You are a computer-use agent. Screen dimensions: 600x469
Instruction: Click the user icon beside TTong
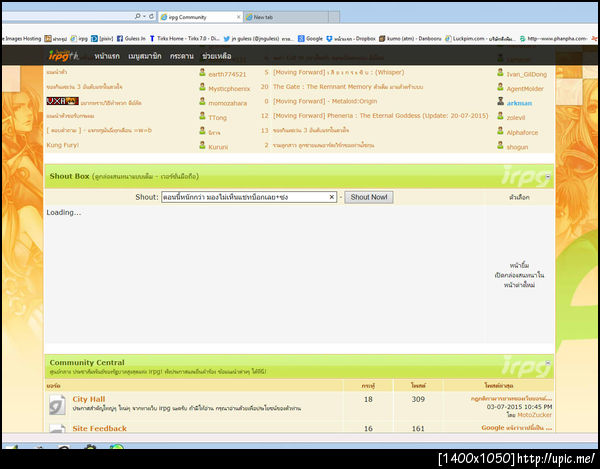point(202,116)
